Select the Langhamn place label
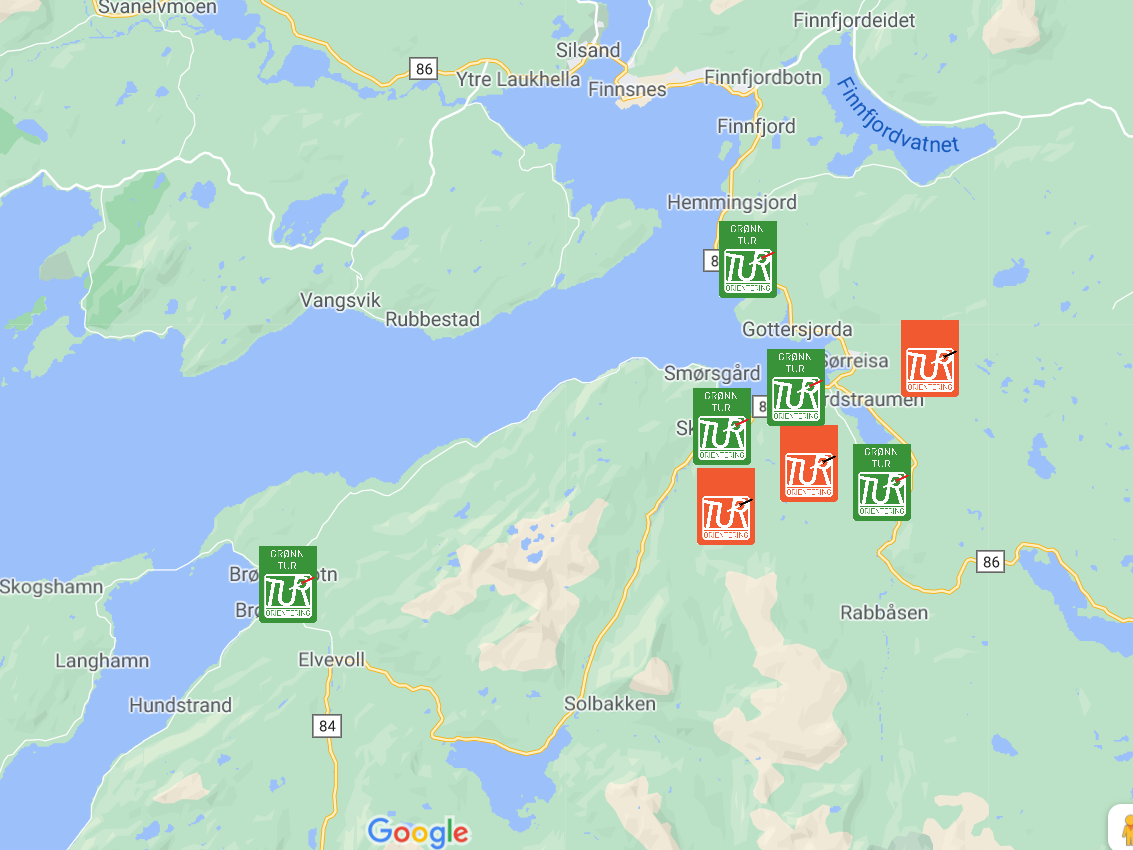 coord(103,661)
